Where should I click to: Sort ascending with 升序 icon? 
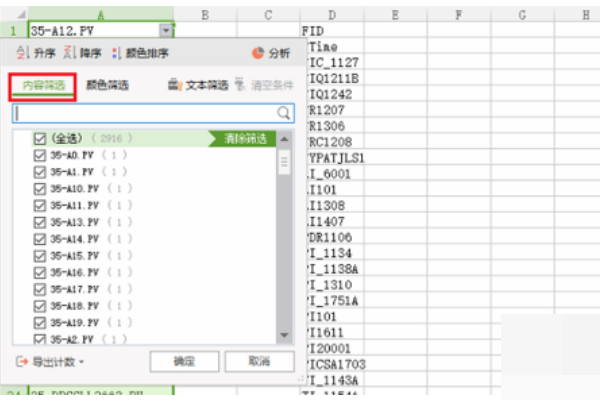(36, 52)
